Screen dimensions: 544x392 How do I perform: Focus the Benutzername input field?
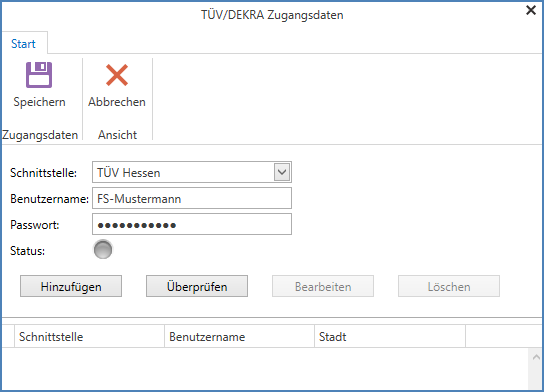click(x=192, y=198)
